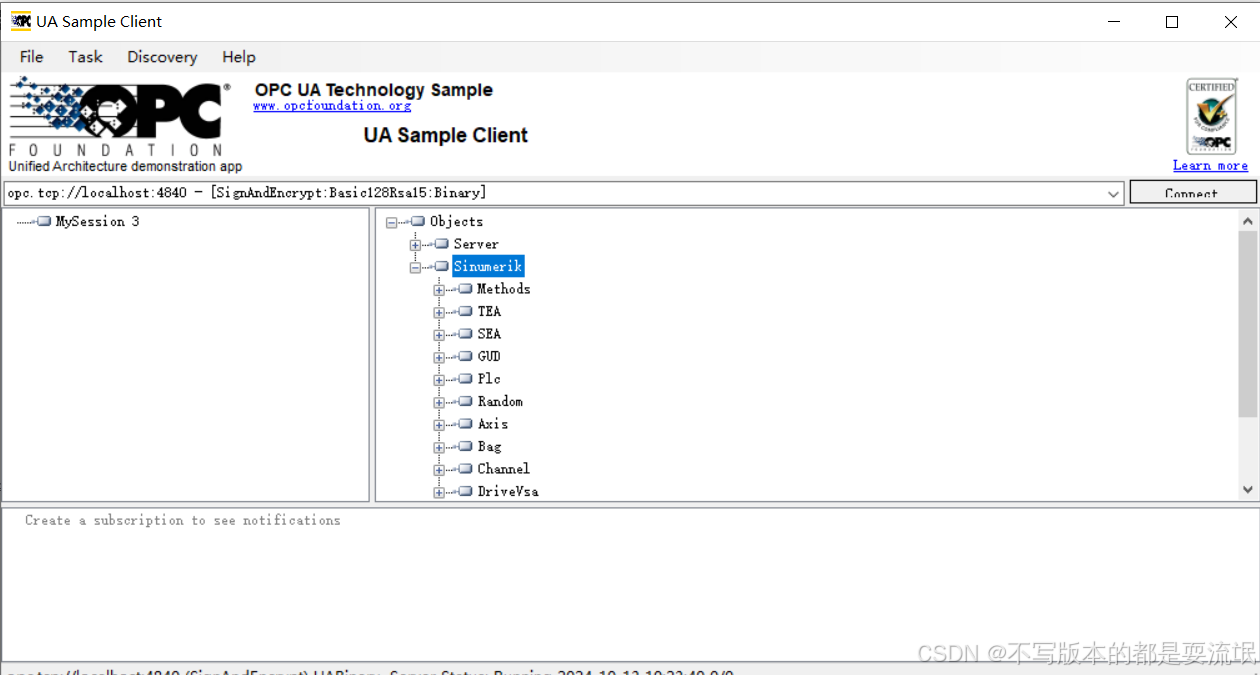Maximize the UA Sample Client window
The width and height of the screenshot is (1260, 675).
pos(1172,22)
